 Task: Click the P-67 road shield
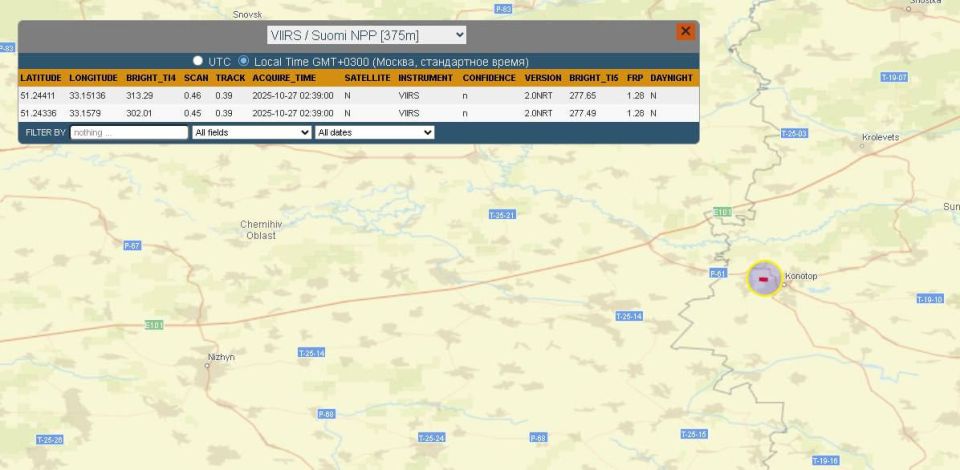point(132,245)
